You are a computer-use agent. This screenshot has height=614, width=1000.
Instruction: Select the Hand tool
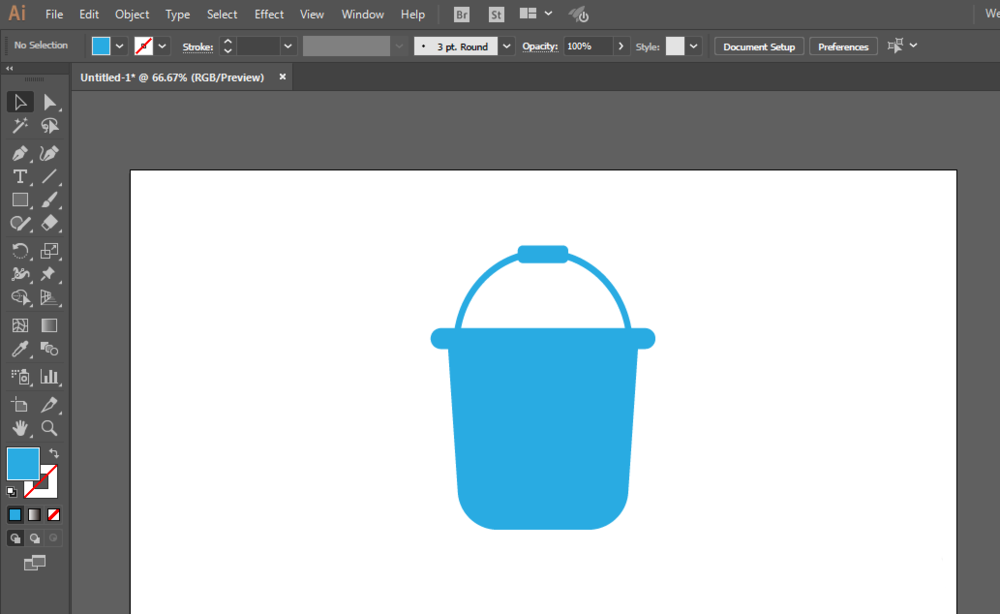[x=20, y=428]
